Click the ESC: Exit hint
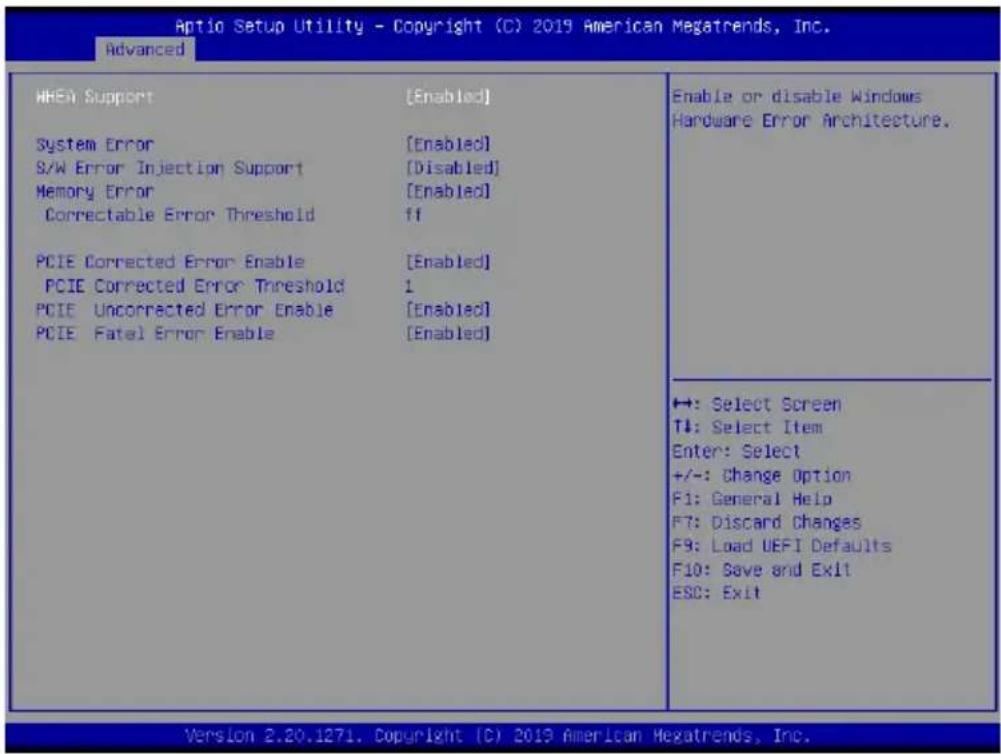The height and width of the screenshot is (754, 1001). tap(716, 592)
